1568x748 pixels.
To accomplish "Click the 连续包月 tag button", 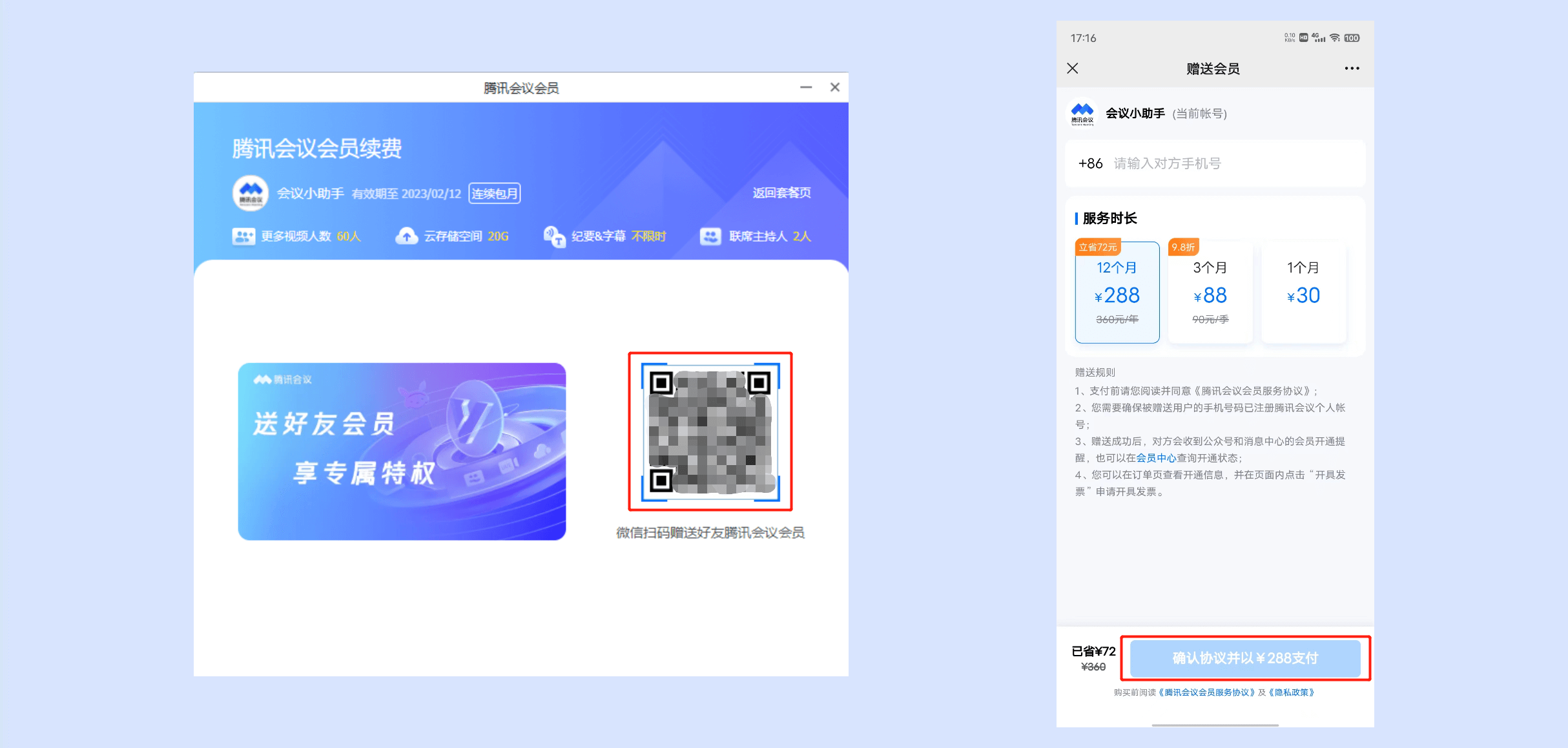I will tap(494, 193).
